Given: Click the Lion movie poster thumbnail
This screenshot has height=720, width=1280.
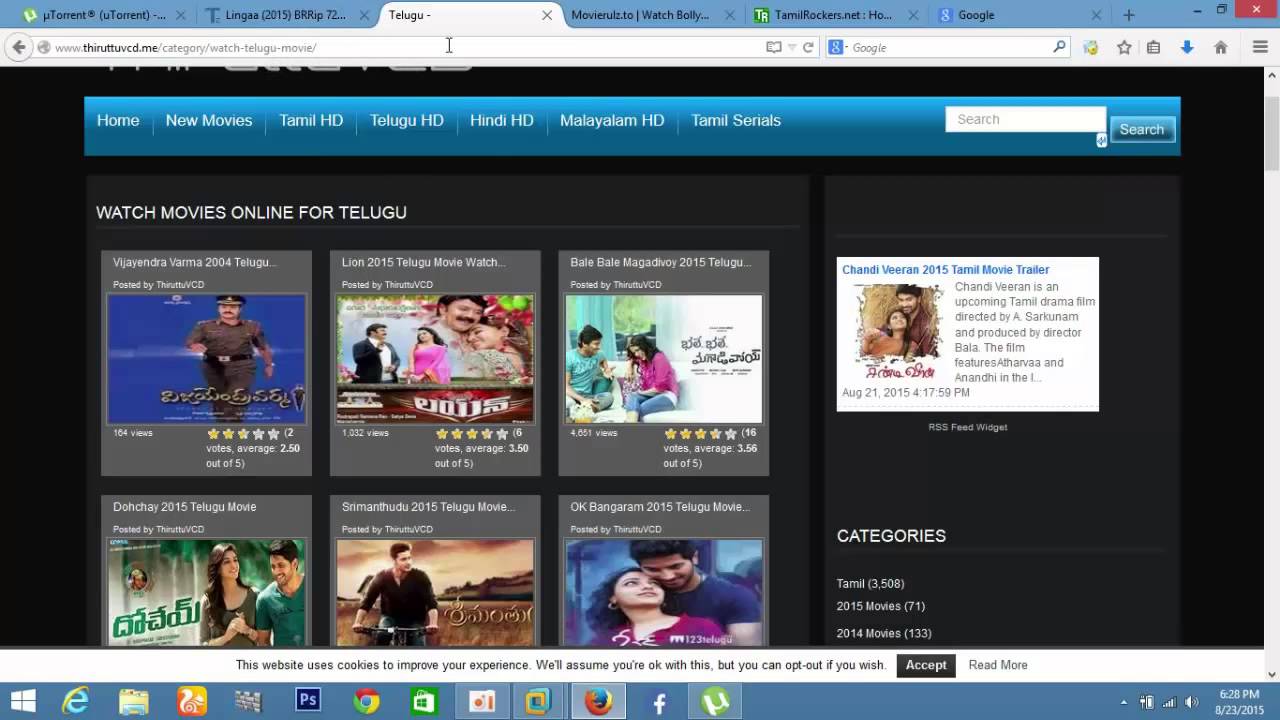Looking at the screenshot, I should click(x=435, y=359).
